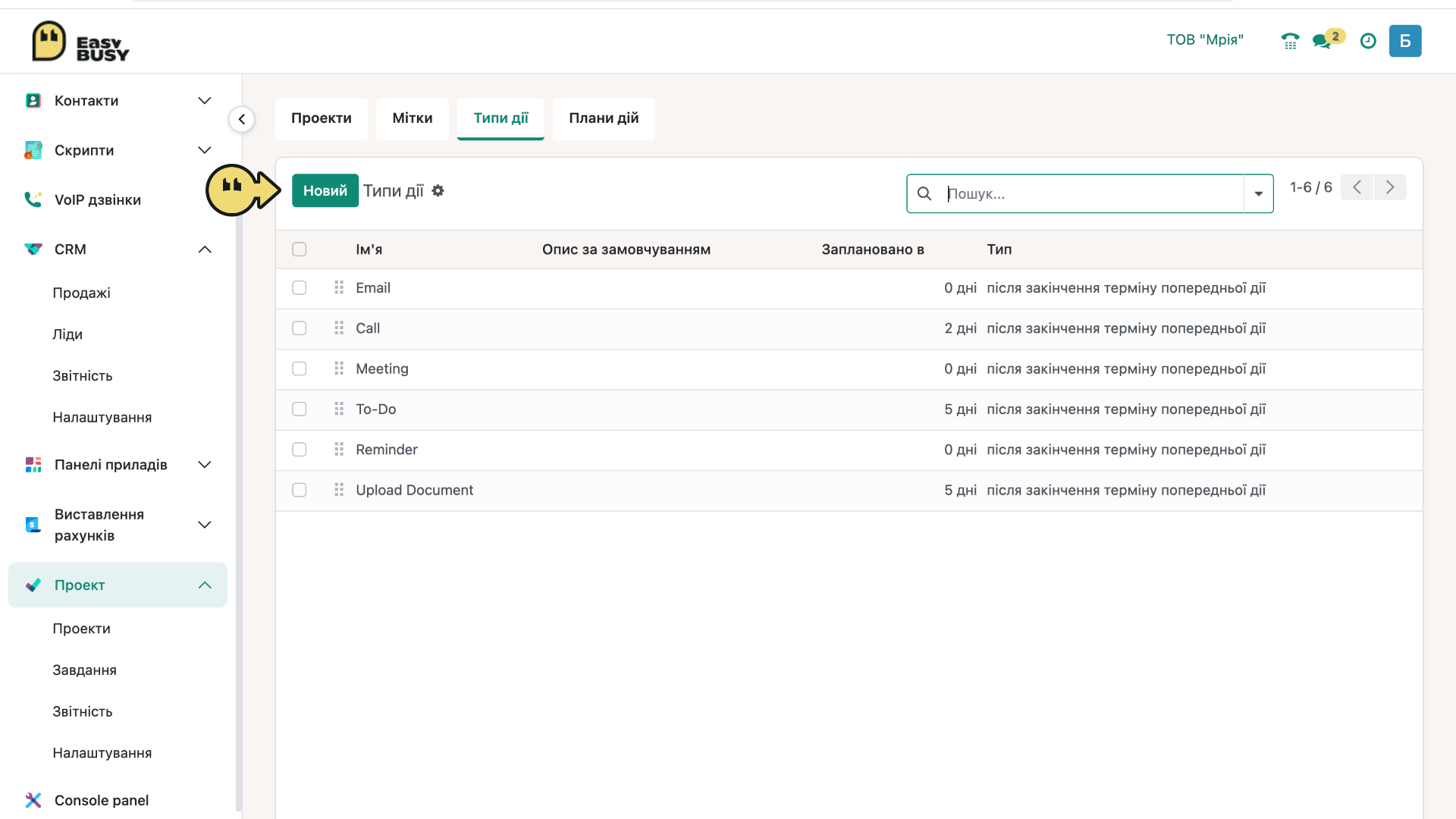The height and width of the screenshot is (819, 1456).
Task: Open the EasyBusy logo home link
Action: [x=80, y=42]
